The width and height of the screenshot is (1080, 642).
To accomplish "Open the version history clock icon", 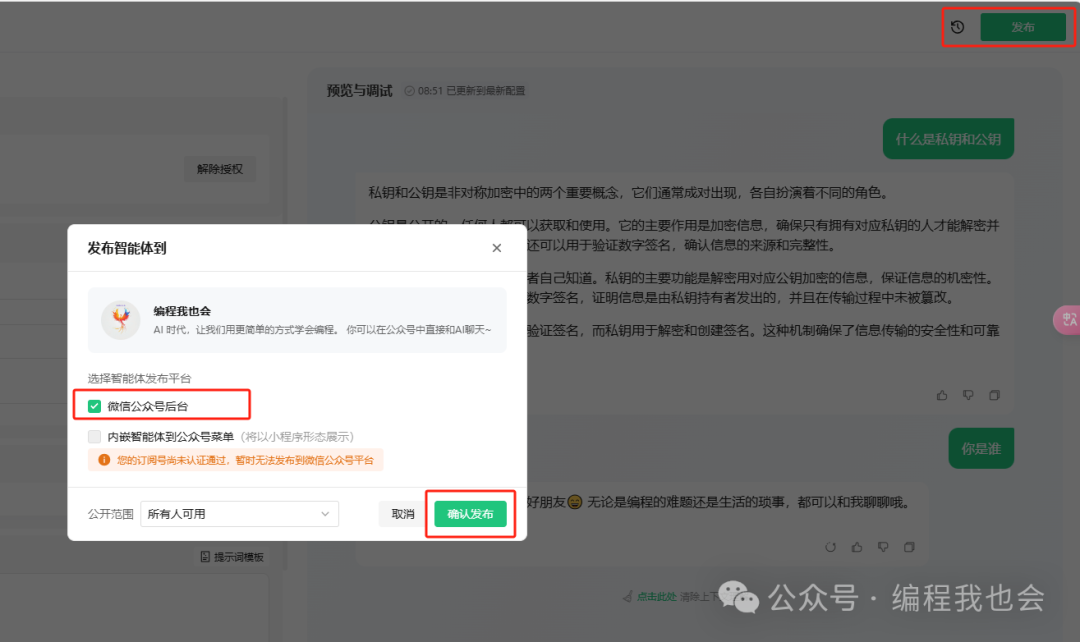I will pyautogui.click(x=957, y=27).
